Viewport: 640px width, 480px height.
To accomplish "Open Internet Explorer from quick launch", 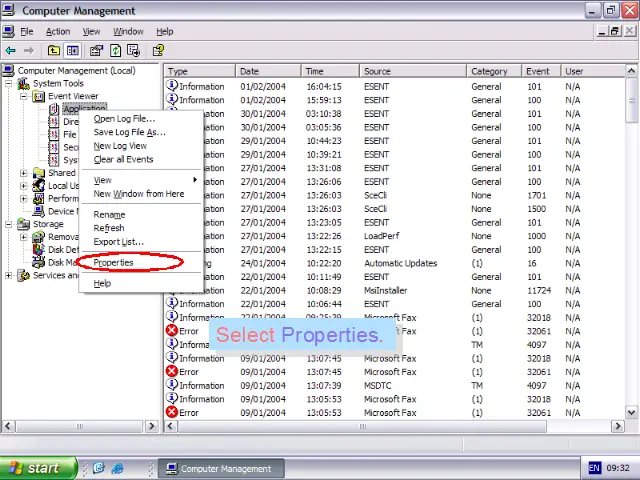I will pos(118,468).
